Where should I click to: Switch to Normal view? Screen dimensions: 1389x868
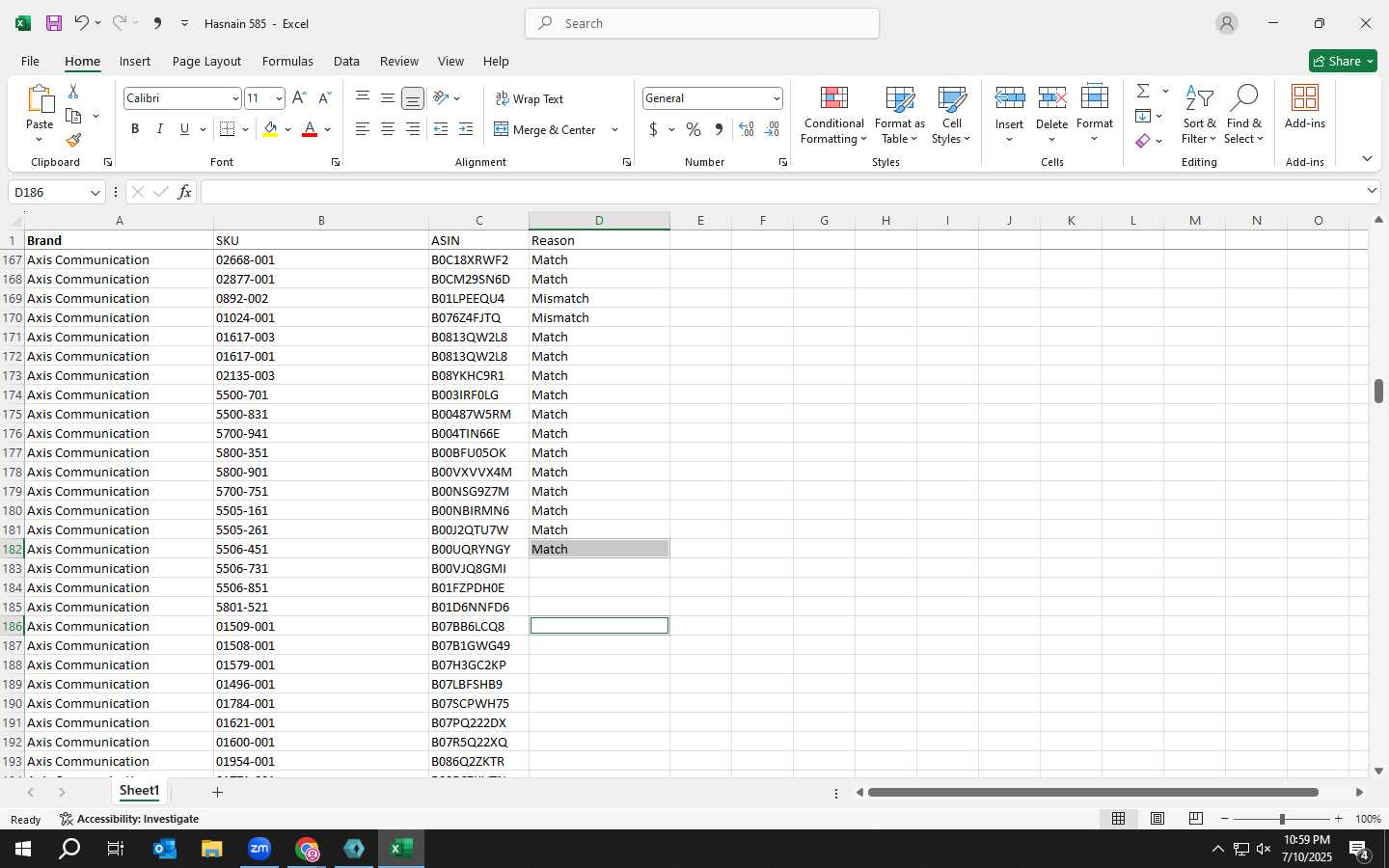1119,819
